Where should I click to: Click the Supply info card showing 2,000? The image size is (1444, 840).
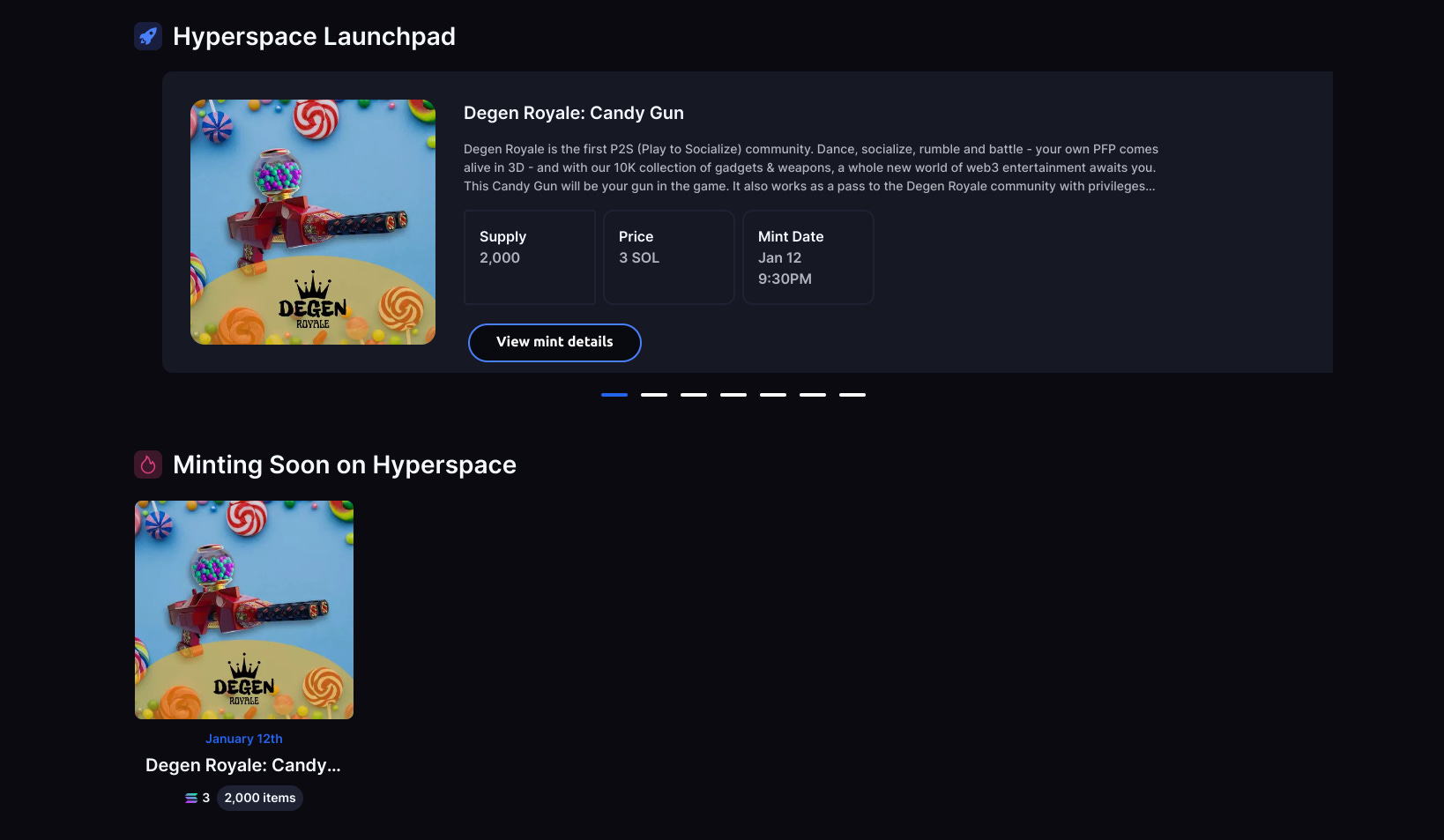[x=529, y=256]
